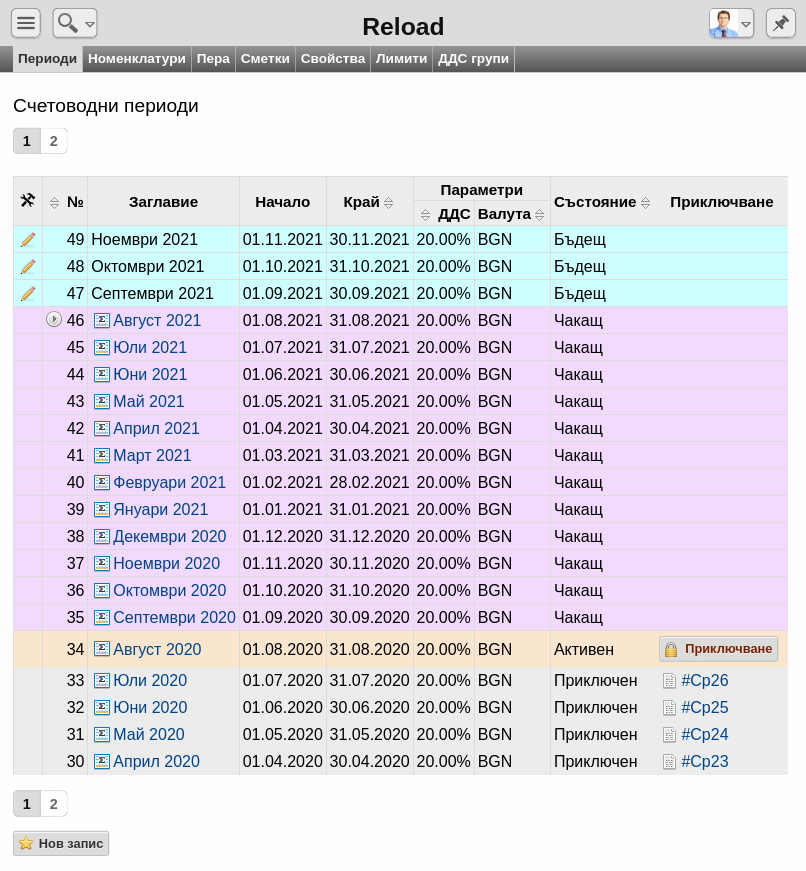
Task: Sort table by Състояние column
Action: coord(645,203)
